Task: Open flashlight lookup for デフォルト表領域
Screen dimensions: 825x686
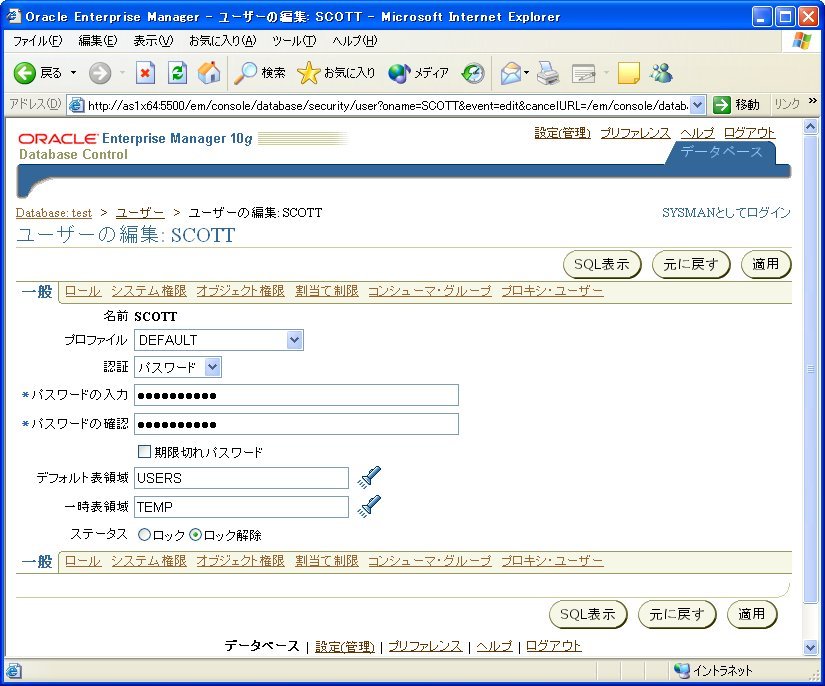Action: [x=369, y=477]
